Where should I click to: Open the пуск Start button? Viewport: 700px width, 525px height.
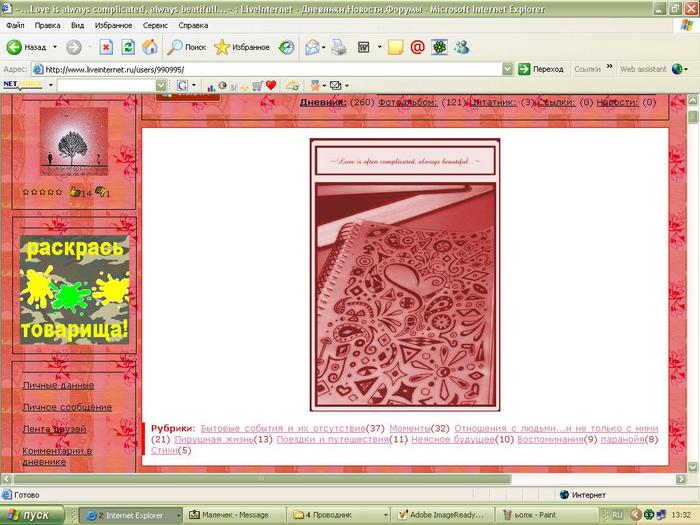pos(32,515)
